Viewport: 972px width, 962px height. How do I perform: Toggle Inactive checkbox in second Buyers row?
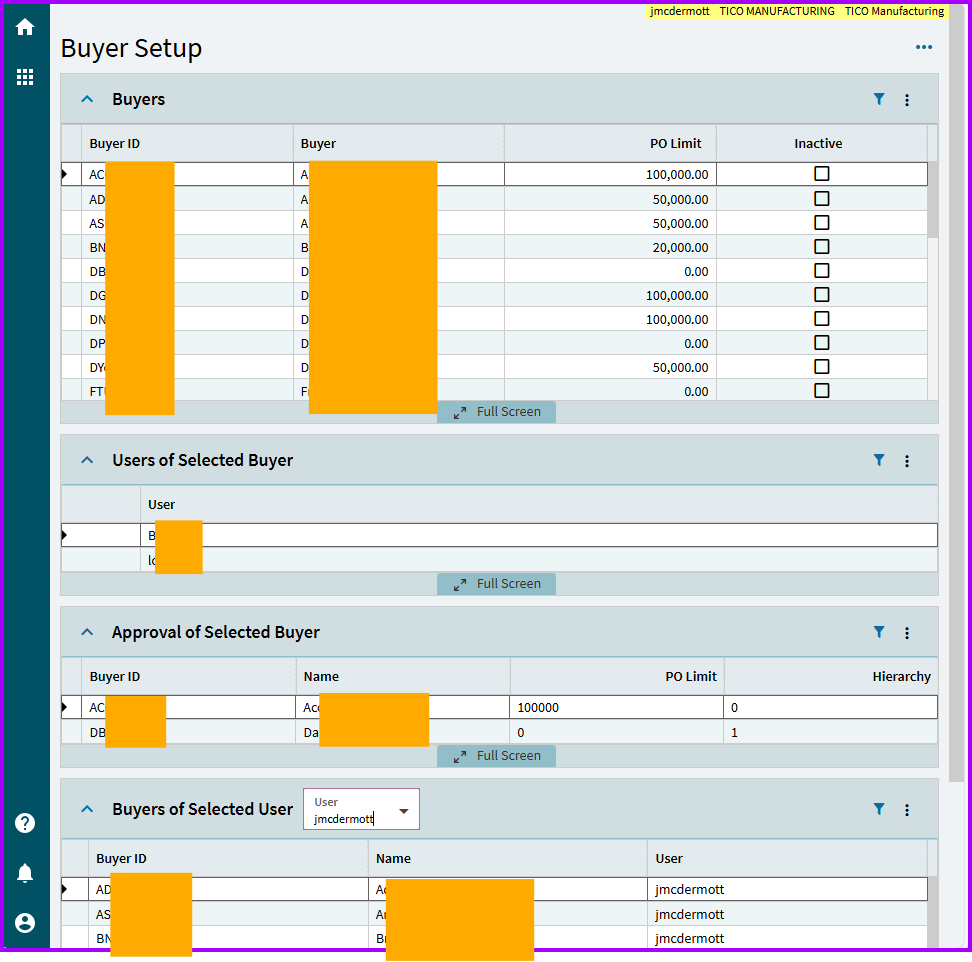click(x=821, y=199)
